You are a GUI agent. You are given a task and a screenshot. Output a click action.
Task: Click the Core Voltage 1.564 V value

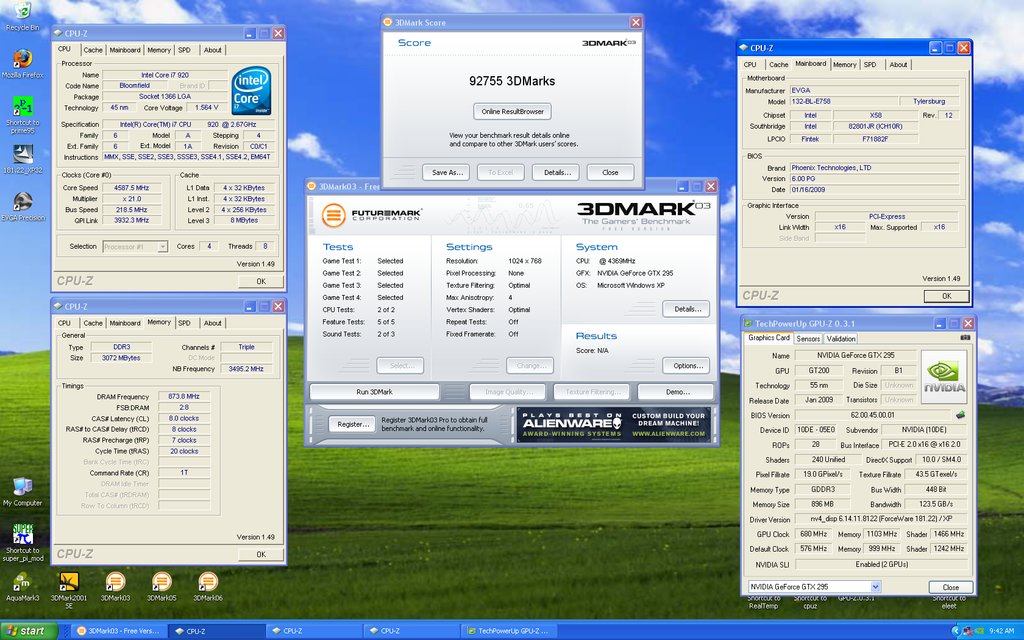pos(207,107)
